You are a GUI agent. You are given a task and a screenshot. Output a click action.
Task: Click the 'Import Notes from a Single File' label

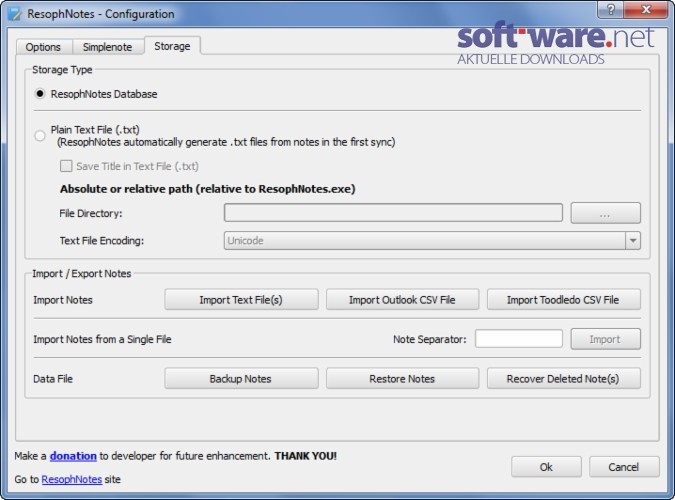tap(102, 339)
